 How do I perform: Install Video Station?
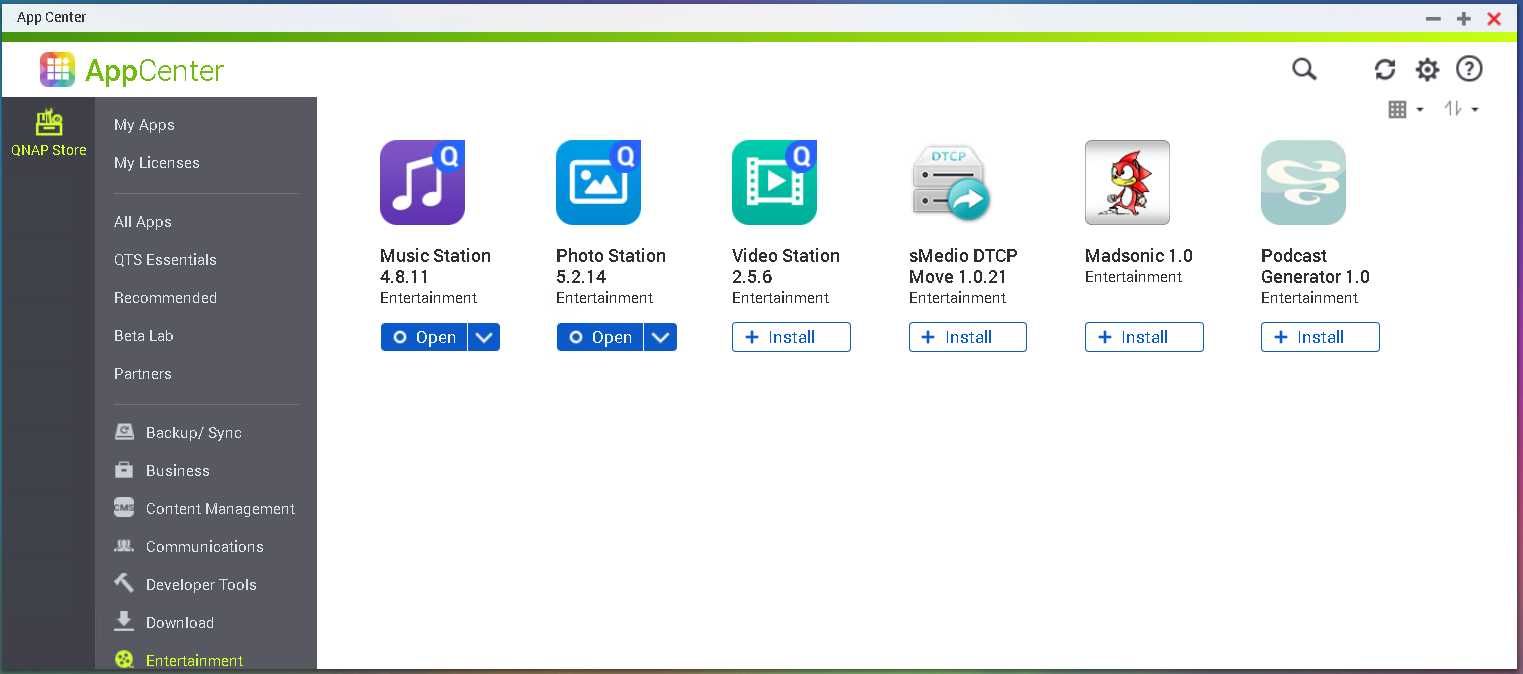pyautogui.click(x=791, y=337)
